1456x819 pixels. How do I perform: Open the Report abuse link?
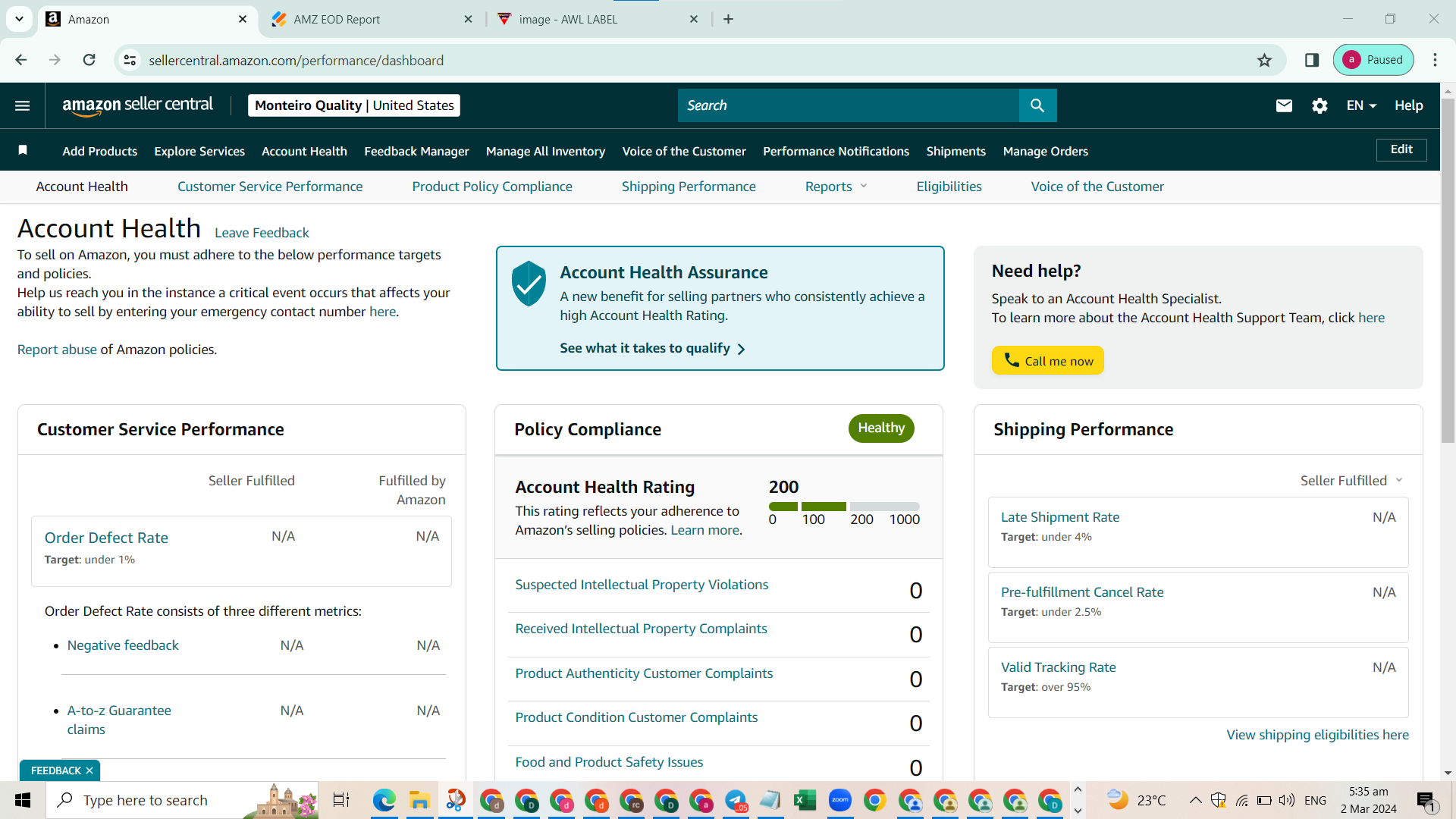[57, 350]
